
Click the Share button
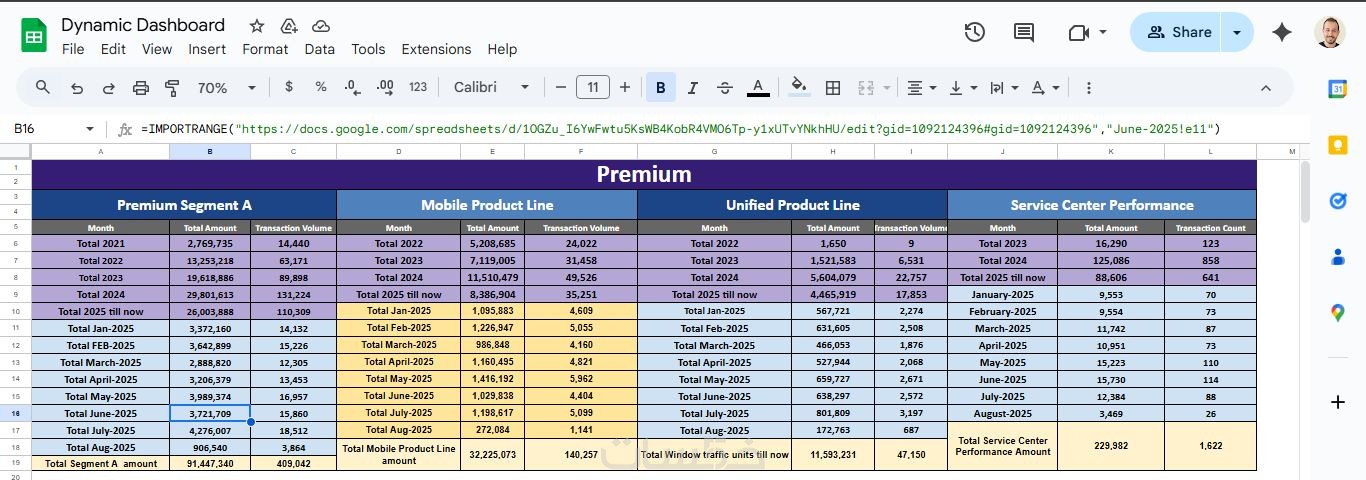[x=1179, y=32]
